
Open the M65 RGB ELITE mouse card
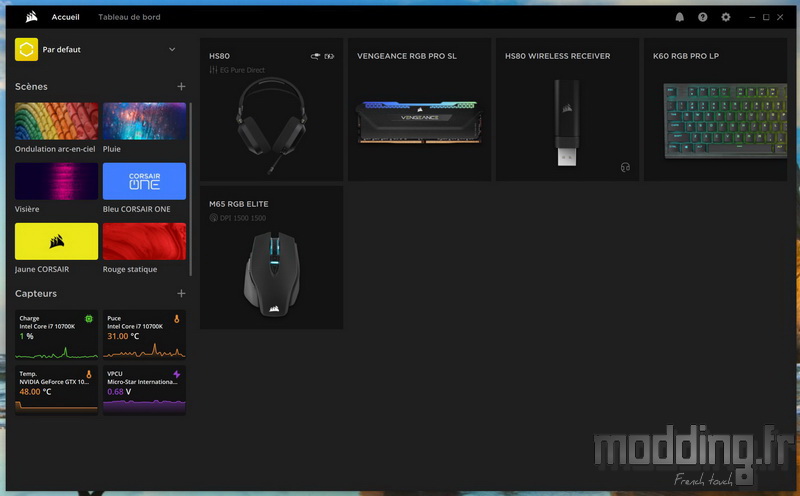coord(271,257)
